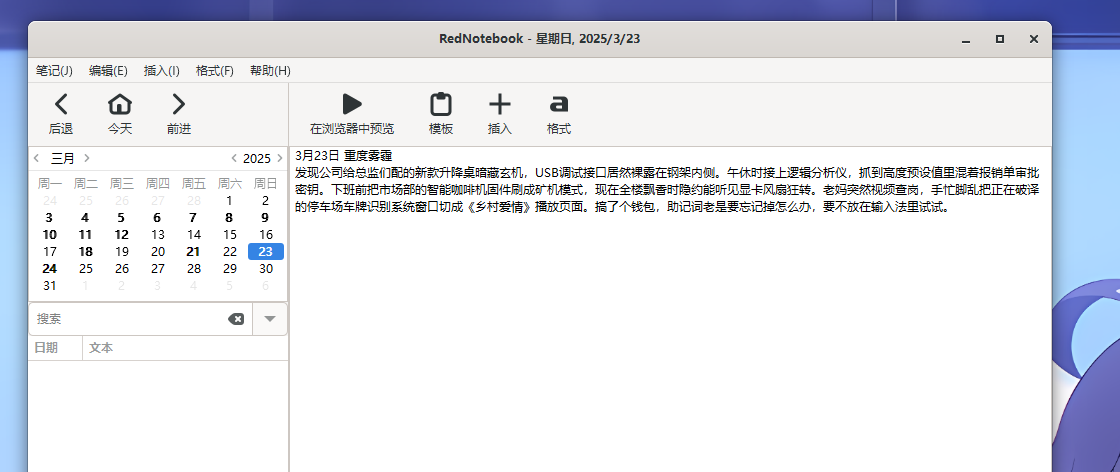Select March 1 in the calendar
Screen dimensions: 1120x472
click(x=229, y=201)
